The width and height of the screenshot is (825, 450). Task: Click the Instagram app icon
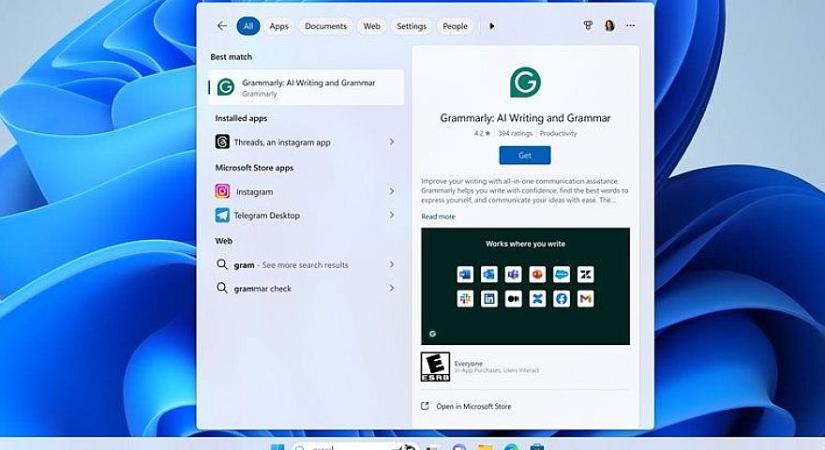(x=222, y=191)
